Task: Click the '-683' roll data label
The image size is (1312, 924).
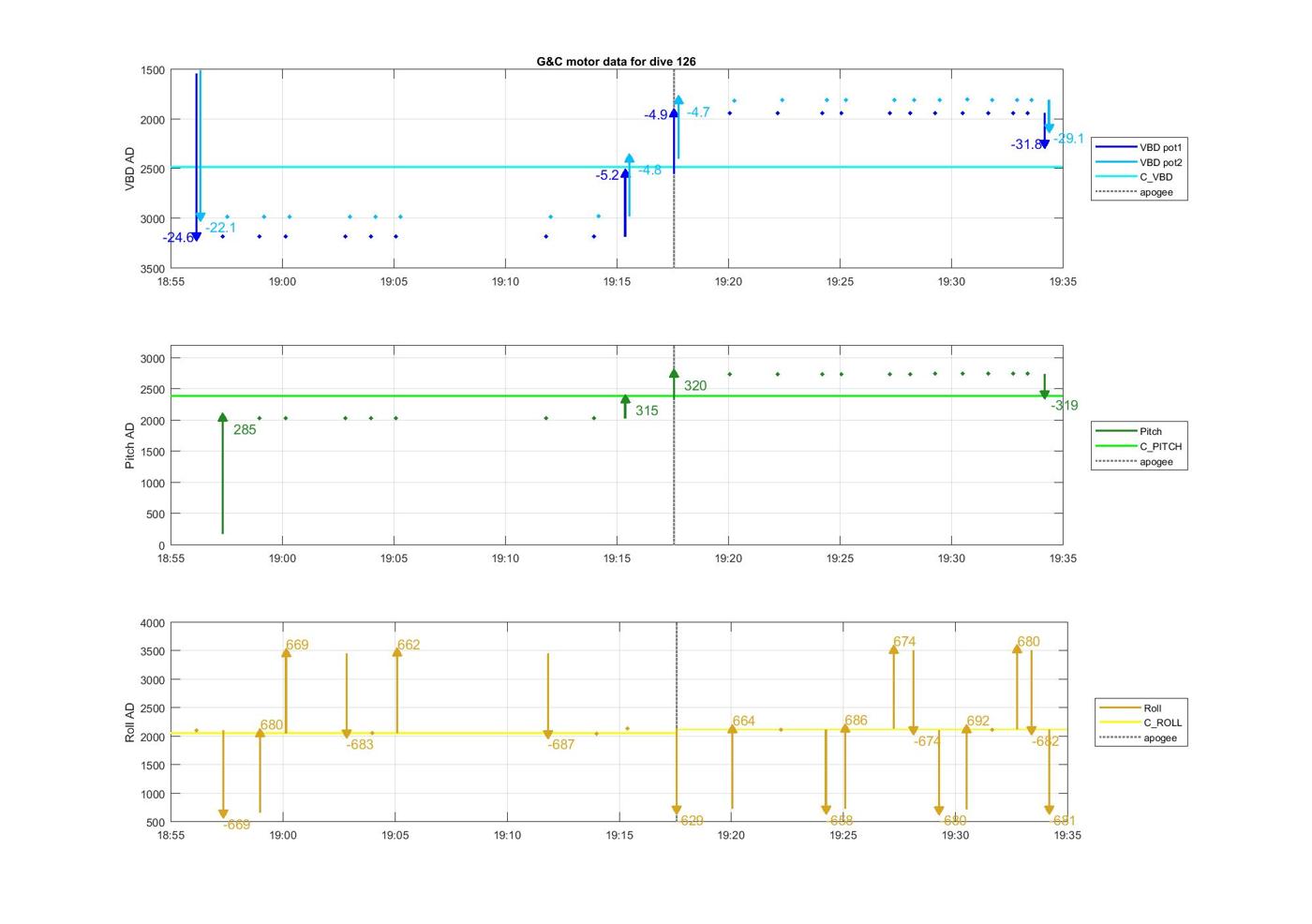Action: point(360,745)
